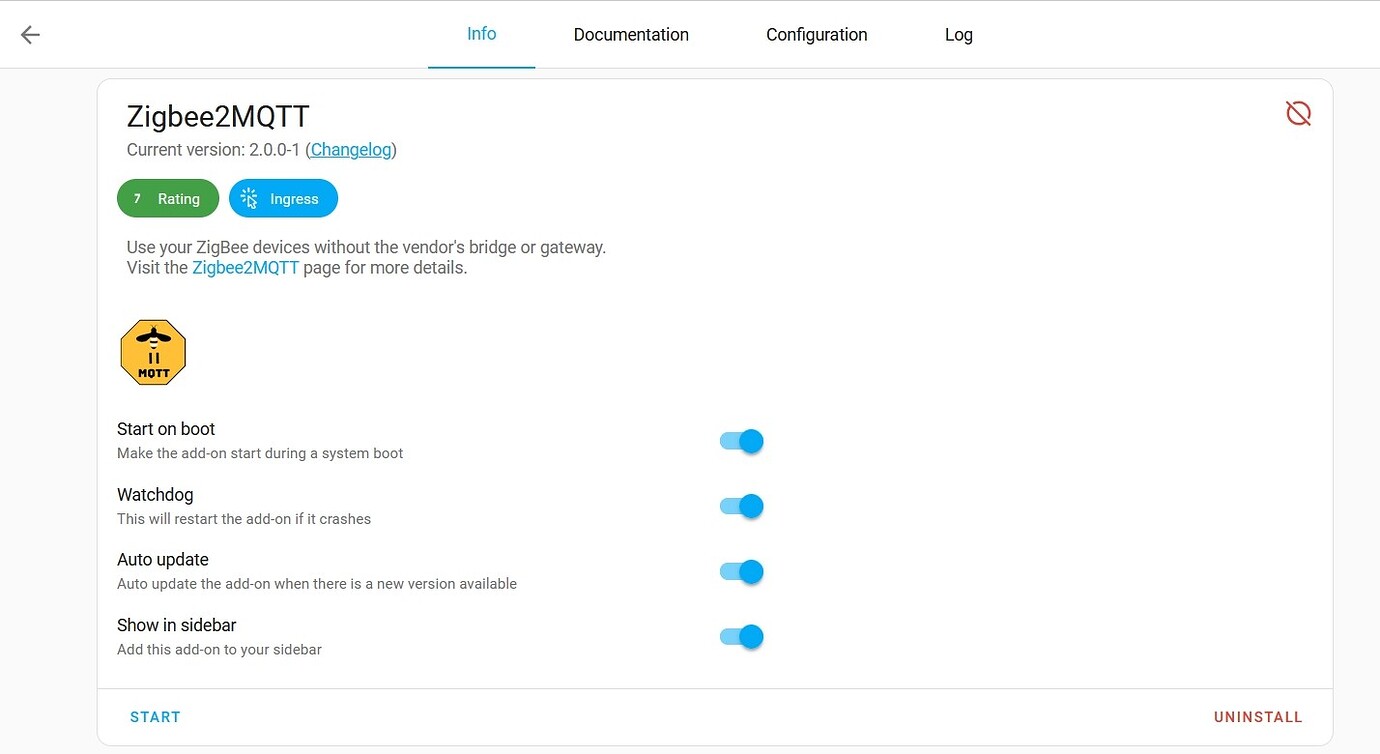Start the Zigbee2MQTT add-on
The image size is (1380, 754).
point(154,716)
